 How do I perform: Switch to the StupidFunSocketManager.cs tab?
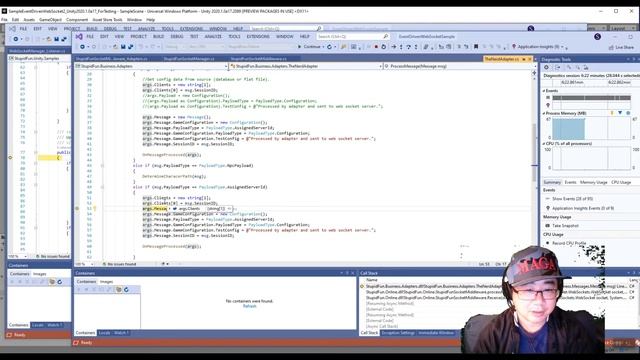pyautogui.click(x=189, y=59)
